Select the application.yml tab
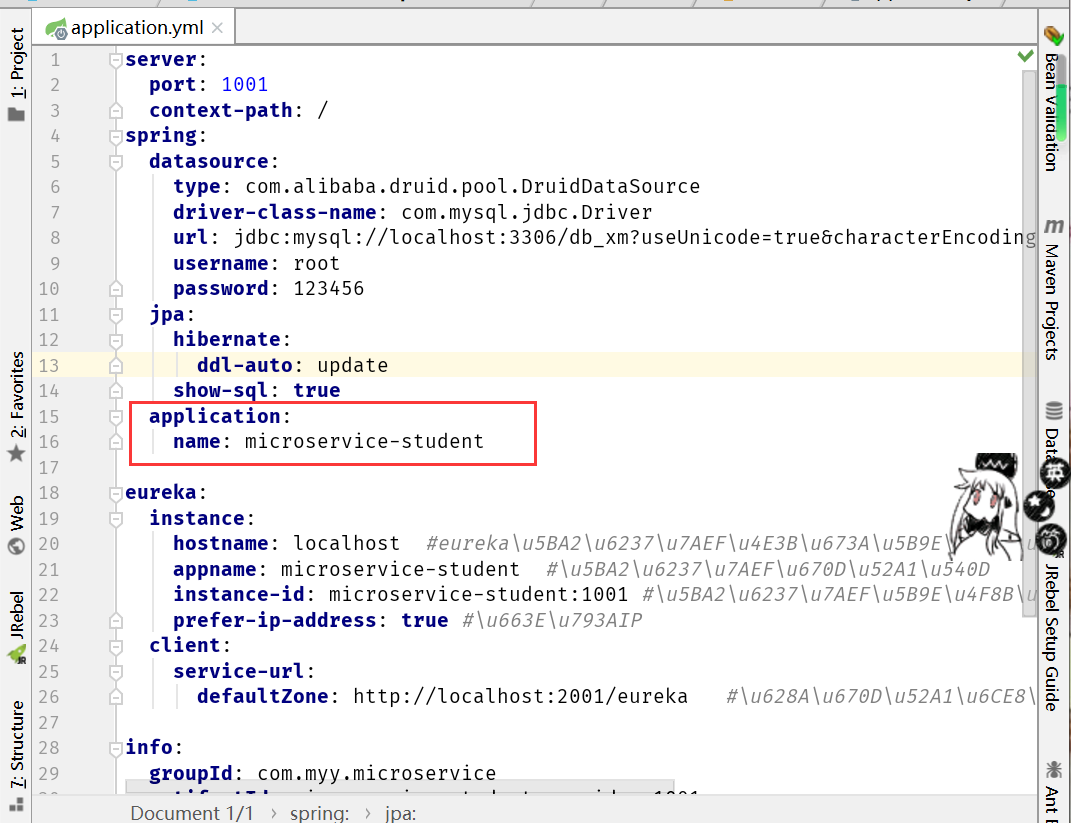 click(x=134, y=27)
